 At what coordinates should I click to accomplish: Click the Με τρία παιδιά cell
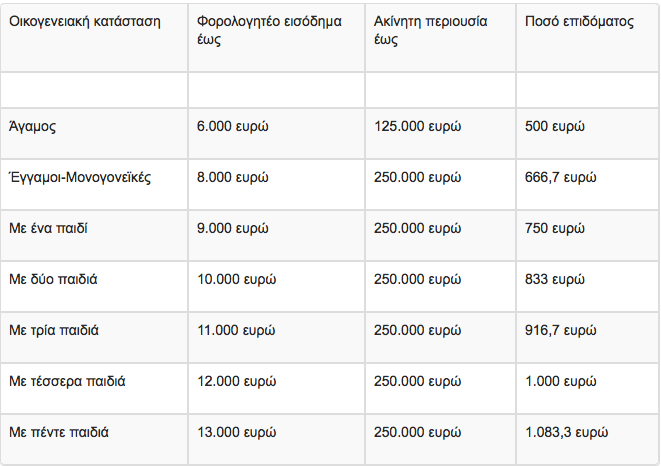(x=94, y=337)
